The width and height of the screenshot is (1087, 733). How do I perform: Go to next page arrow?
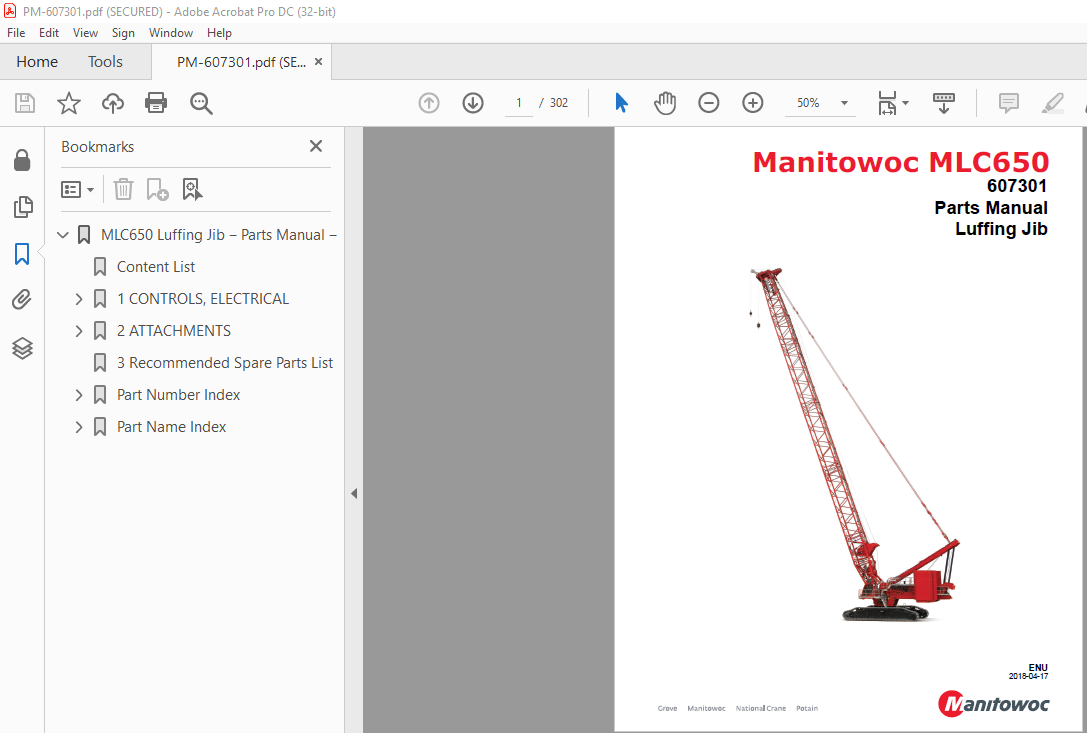pos(473,103)
